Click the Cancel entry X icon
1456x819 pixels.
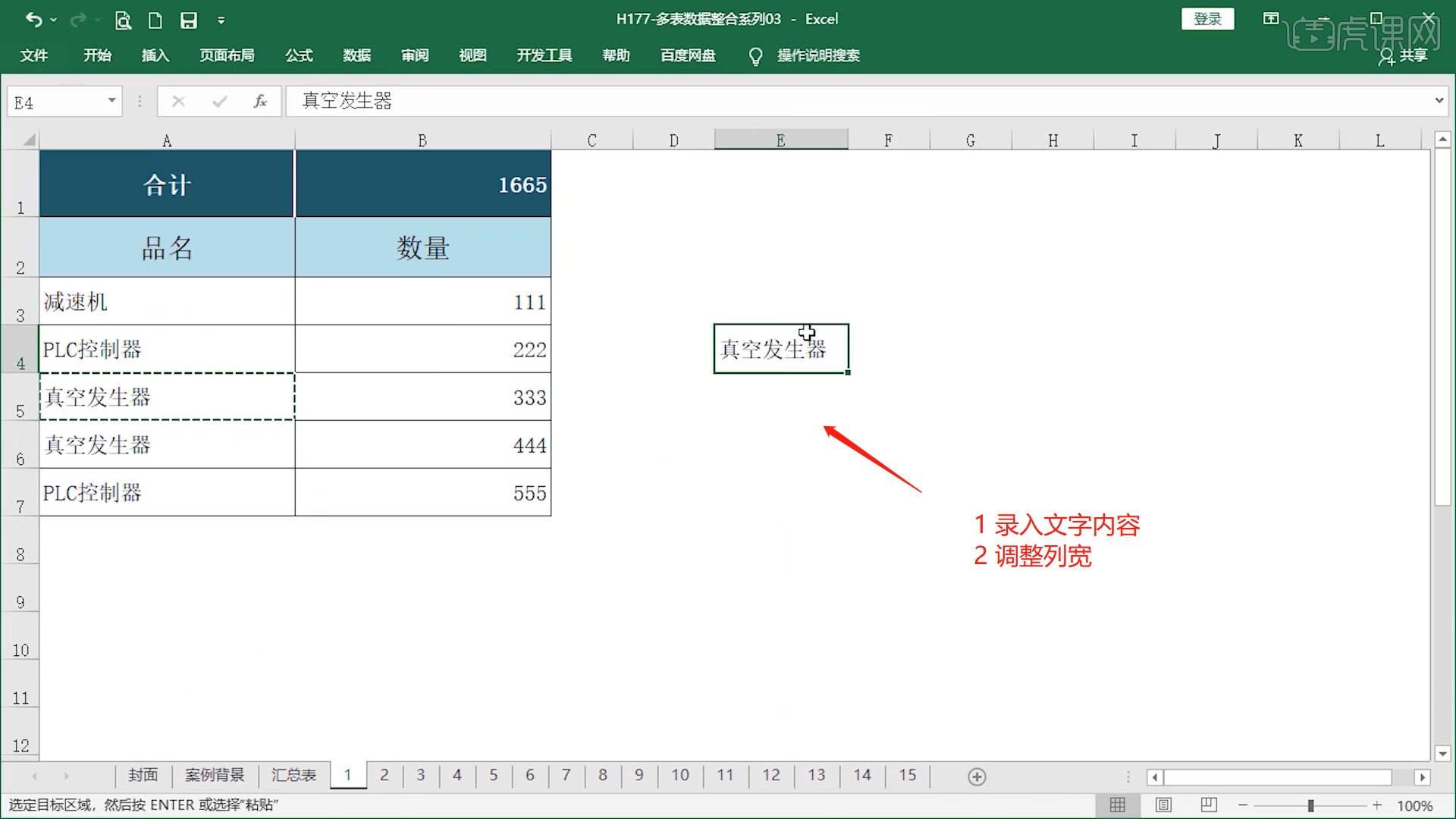pyautogui.click(x=178, y=101)
